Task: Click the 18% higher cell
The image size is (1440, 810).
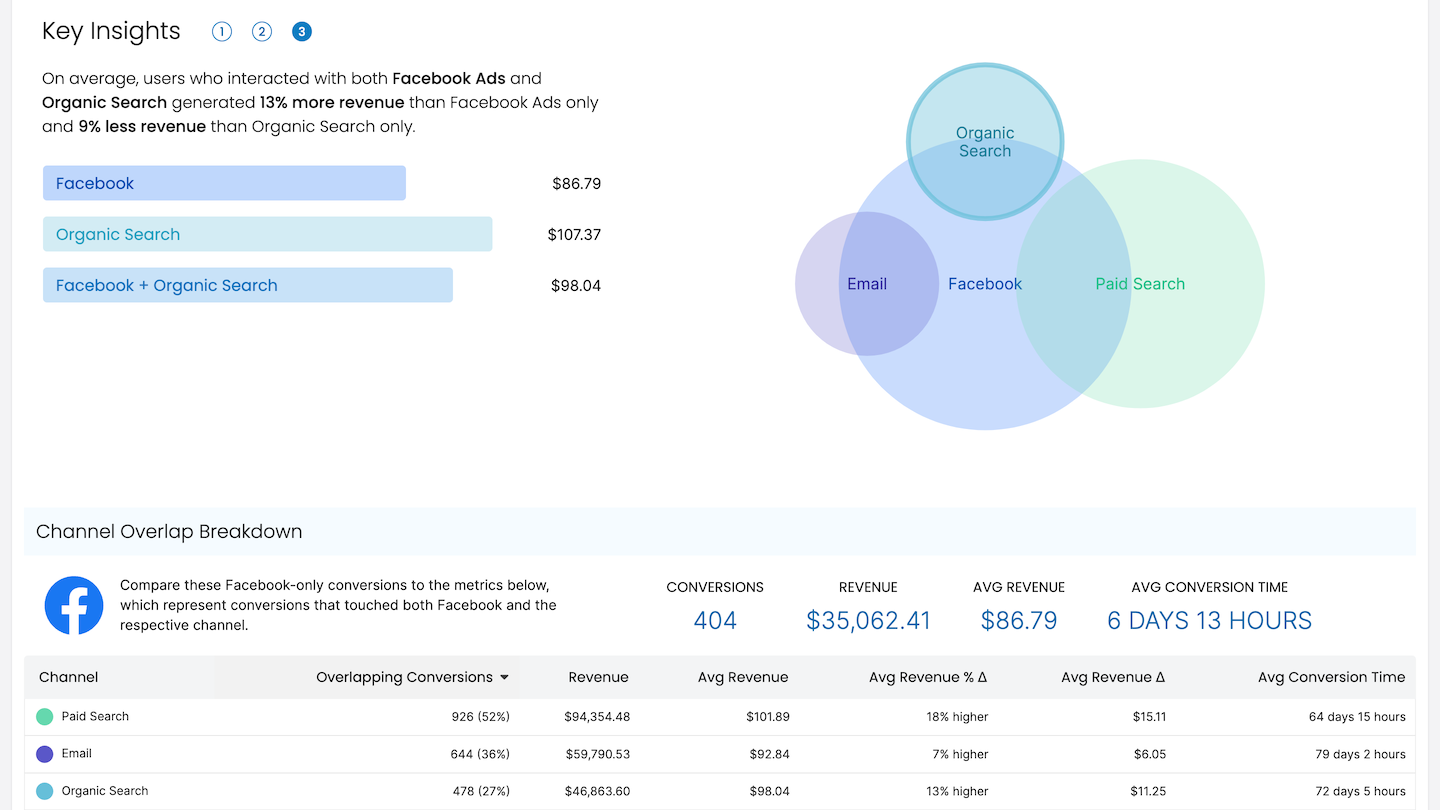Action: 957,717
